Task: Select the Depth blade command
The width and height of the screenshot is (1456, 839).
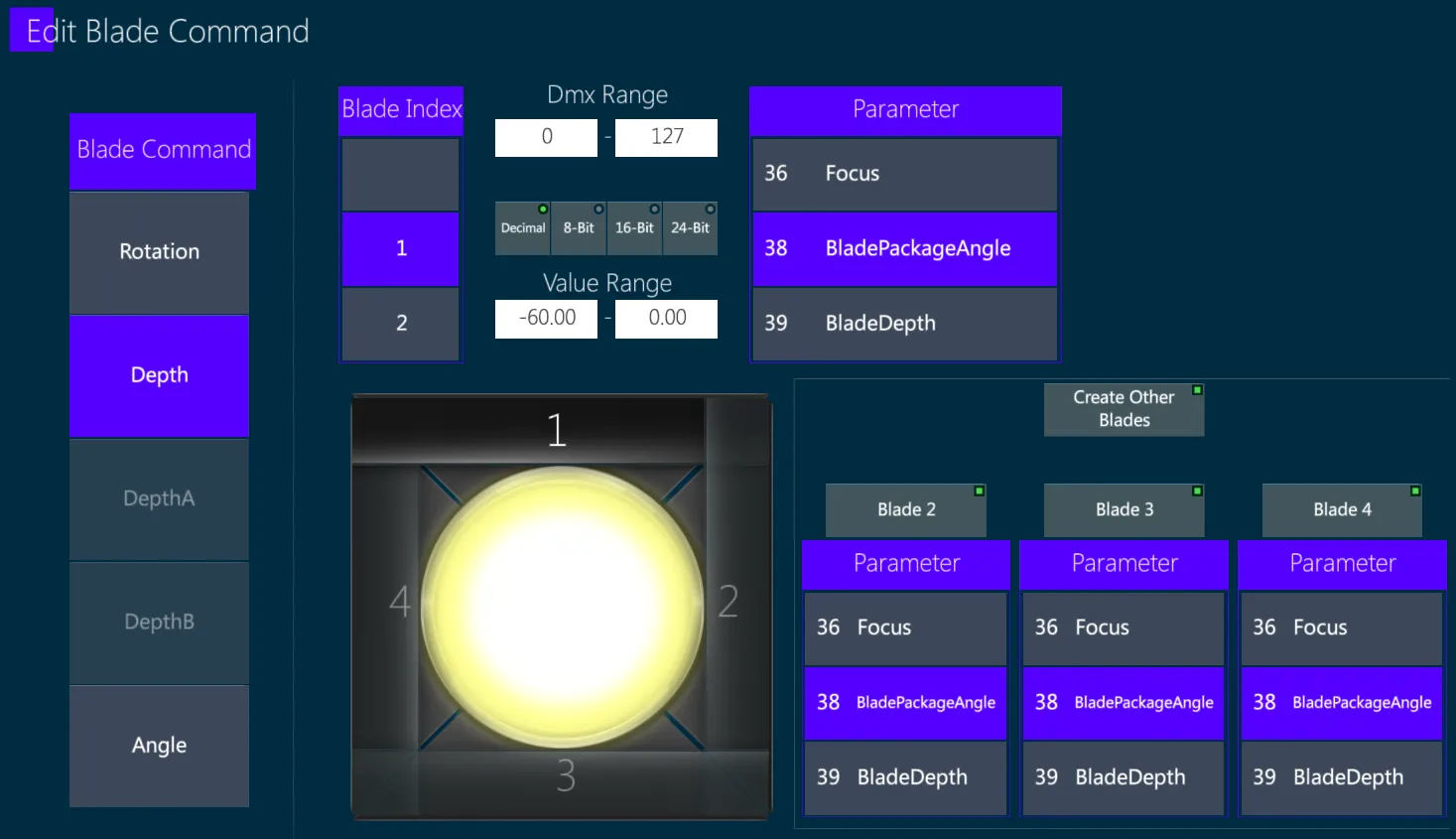Action: click(x=159, y=375)
